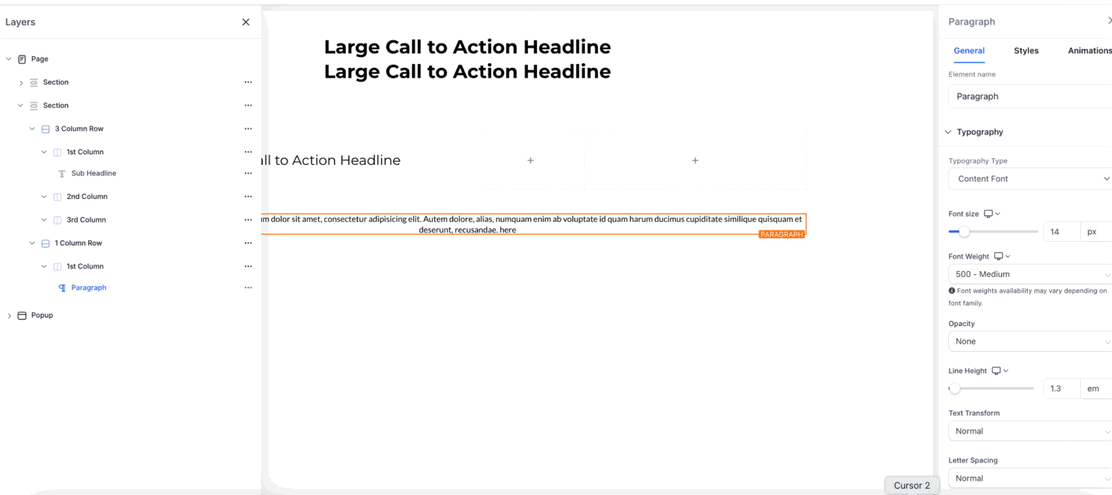Screen dimensions: 1112x495
Task: Open the Opacity dropdown
Action: 1030,341
